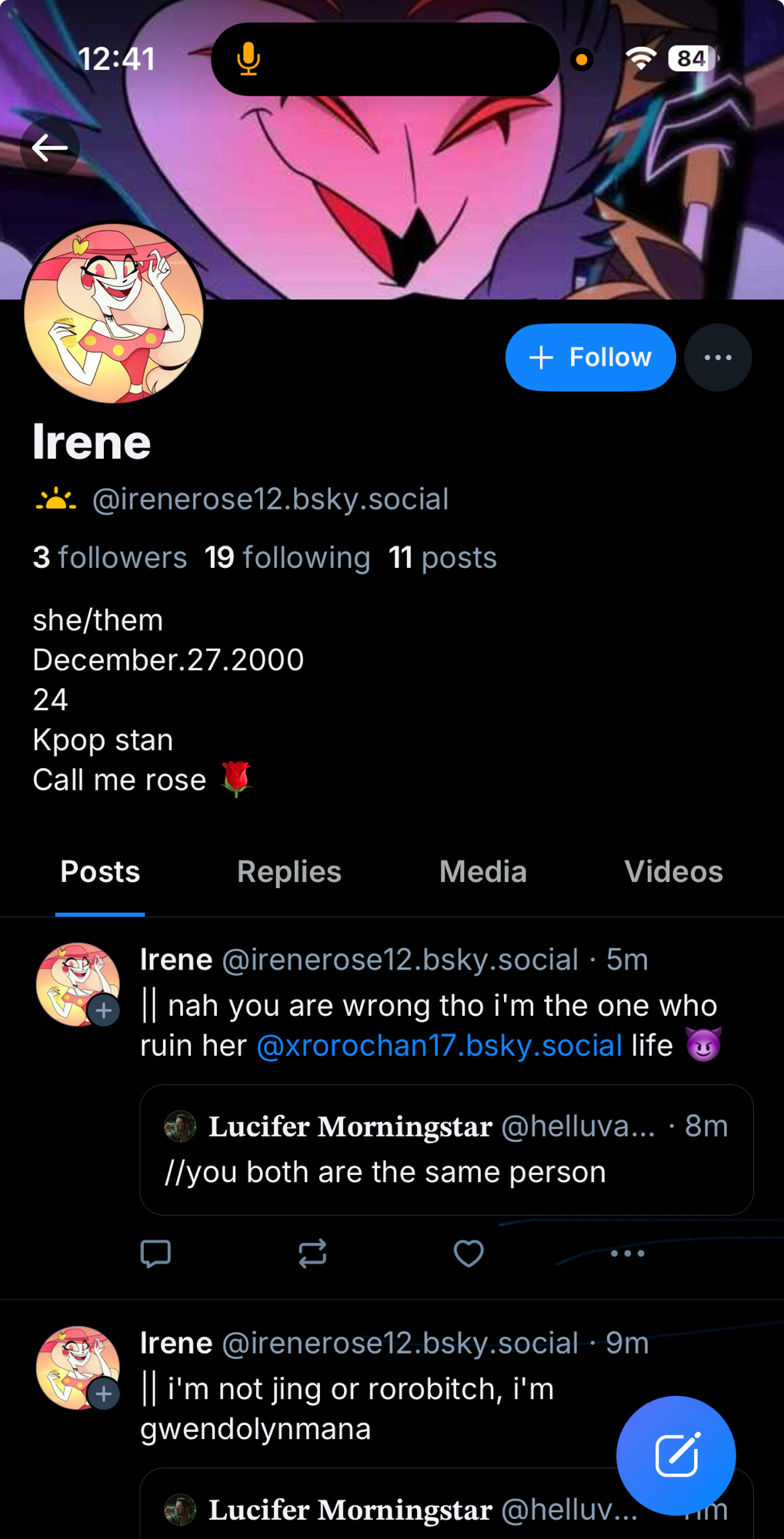Tap the compose new post button
The height and width of the screenshot is (1539, 784).
pyautogui.click(x=676, y=1455)
